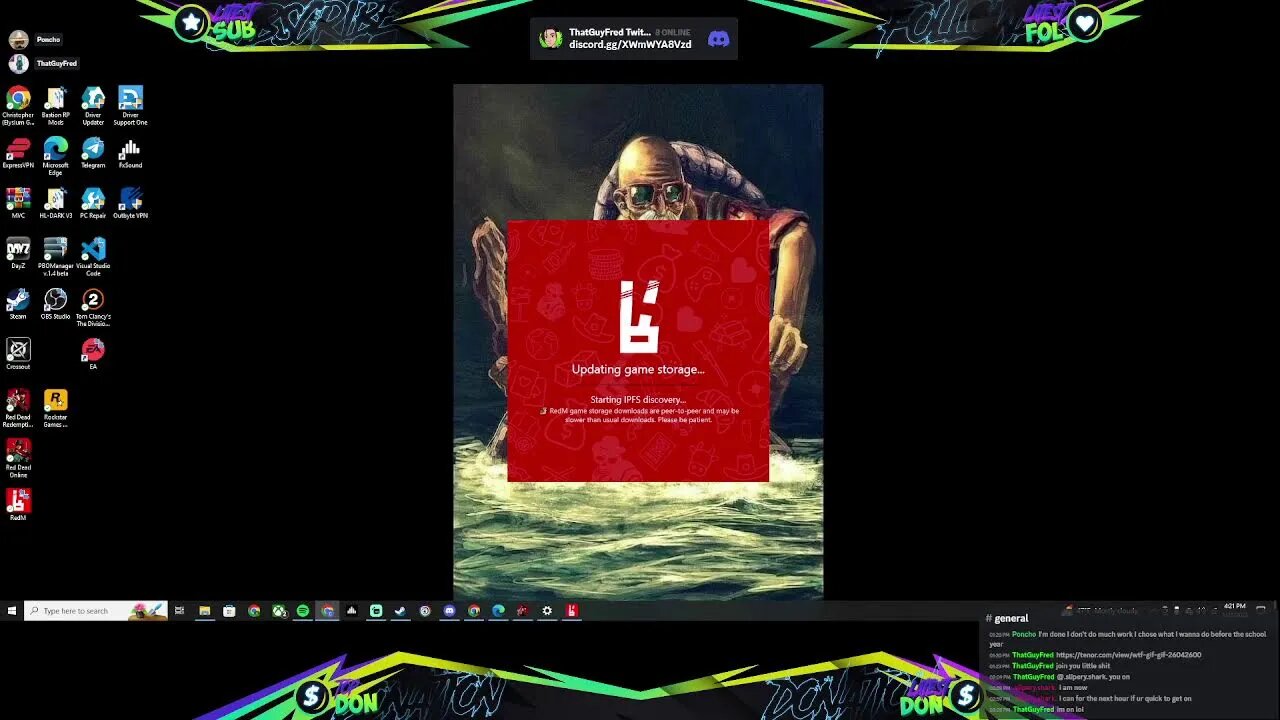The height and width of the screenshot is (720, 1280).
Task: Launch DayZ from the desktop
Action: click(x=18, y=253)
